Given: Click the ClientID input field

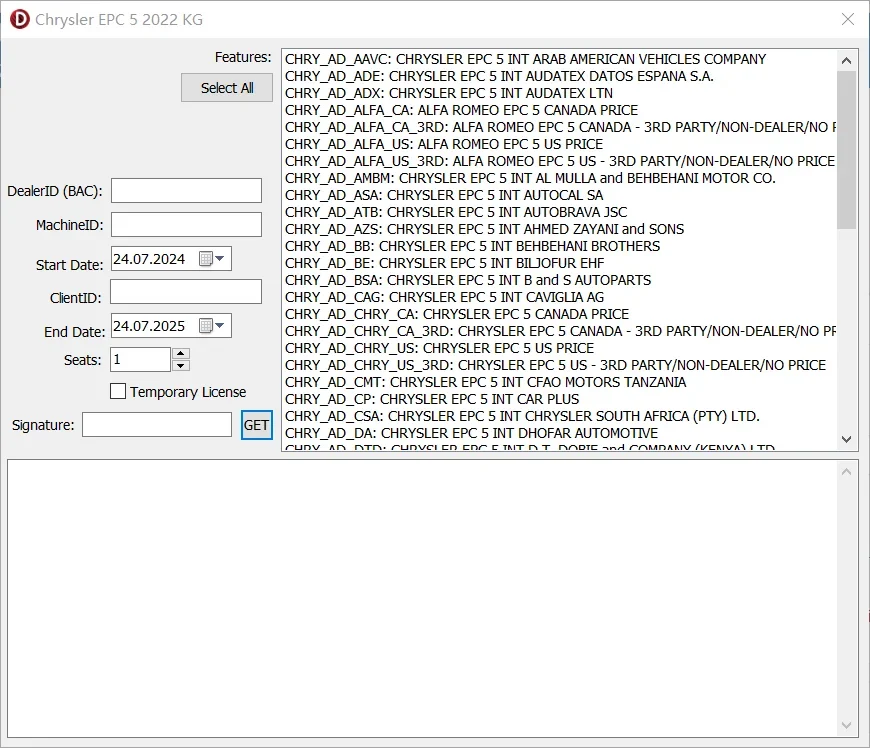Looking at the screenshot, I should pos(186,292).
